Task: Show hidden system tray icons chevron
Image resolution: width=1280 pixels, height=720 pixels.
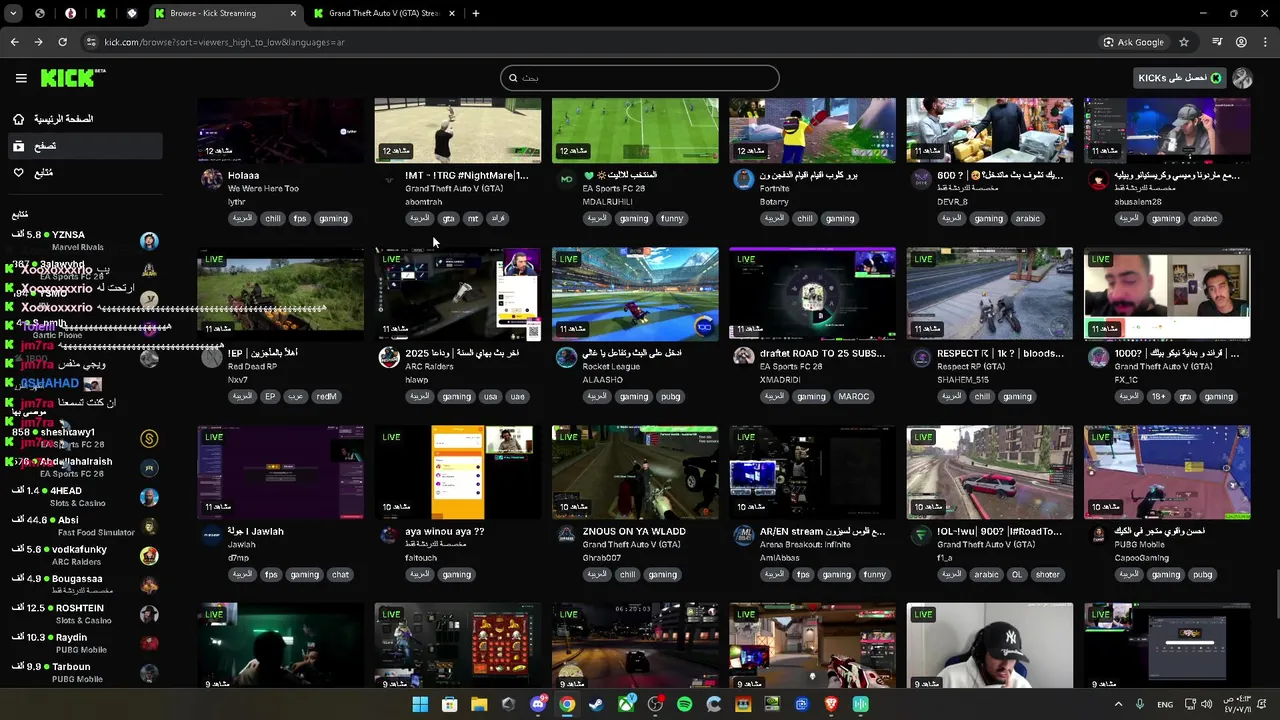Action: point(1118,704)
